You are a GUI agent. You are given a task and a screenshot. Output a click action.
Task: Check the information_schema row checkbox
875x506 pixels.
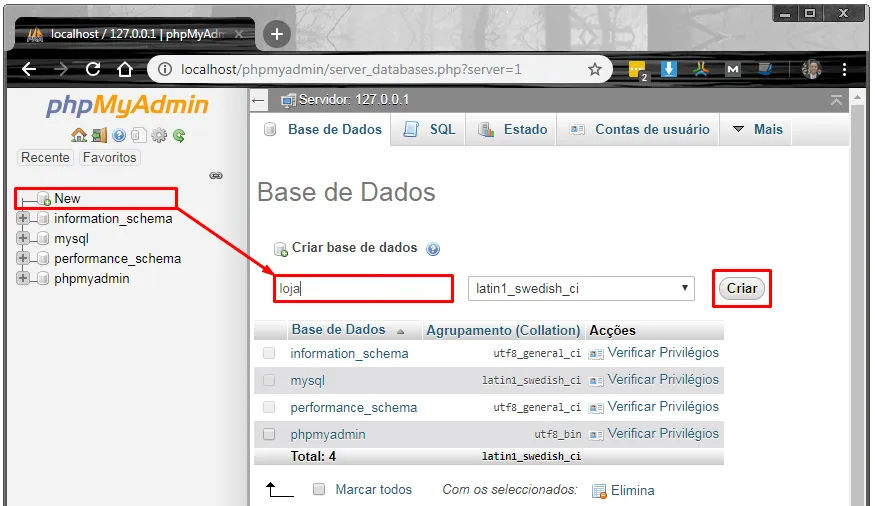269,353
